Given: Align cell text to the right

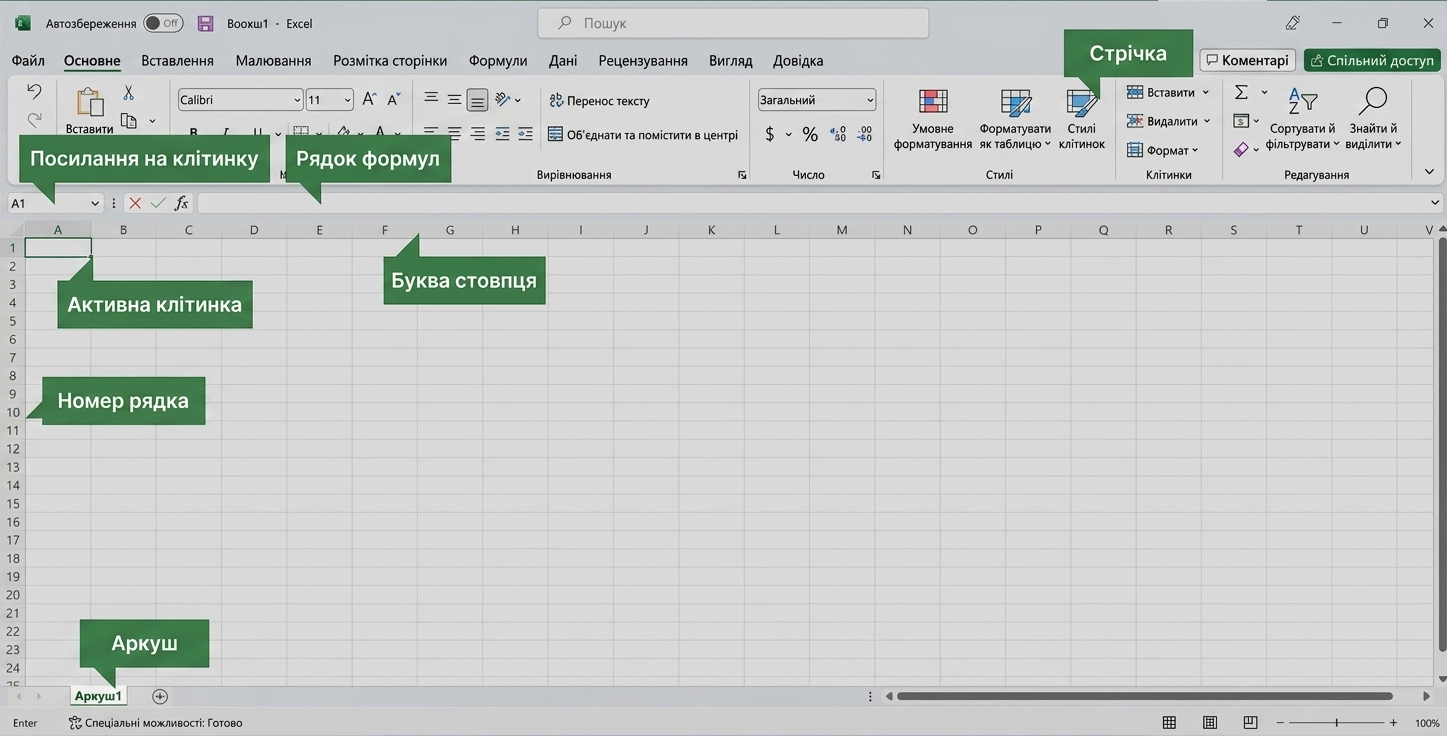Looking at the screenshot, I should pos(478,133).
